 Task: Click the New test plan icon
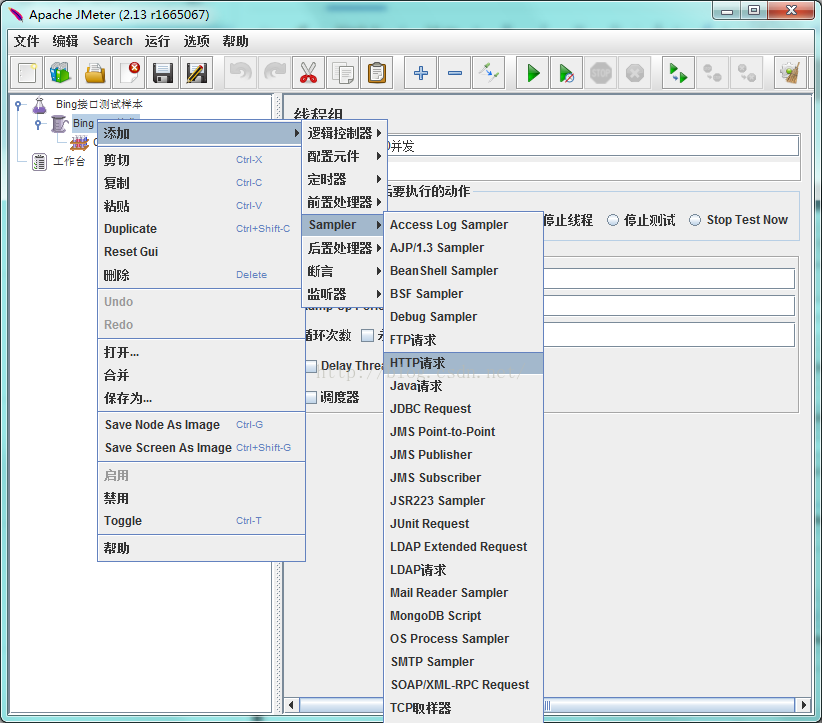pos(26,73)
